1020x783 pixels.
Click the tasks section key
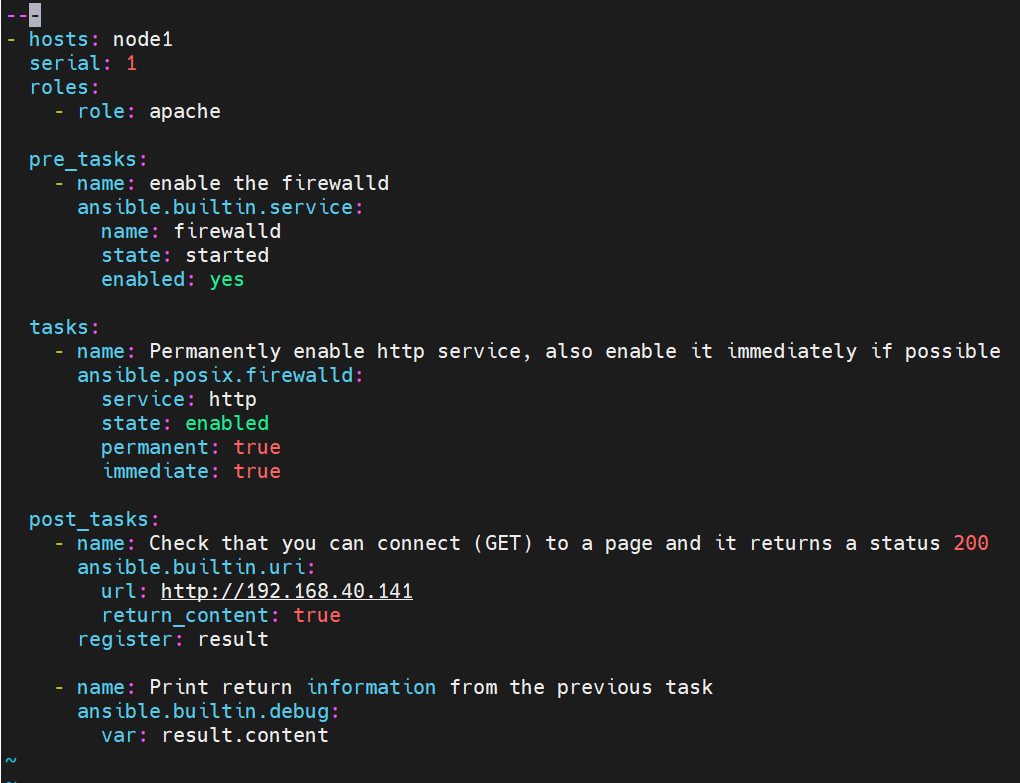click(x=59, y=327)
